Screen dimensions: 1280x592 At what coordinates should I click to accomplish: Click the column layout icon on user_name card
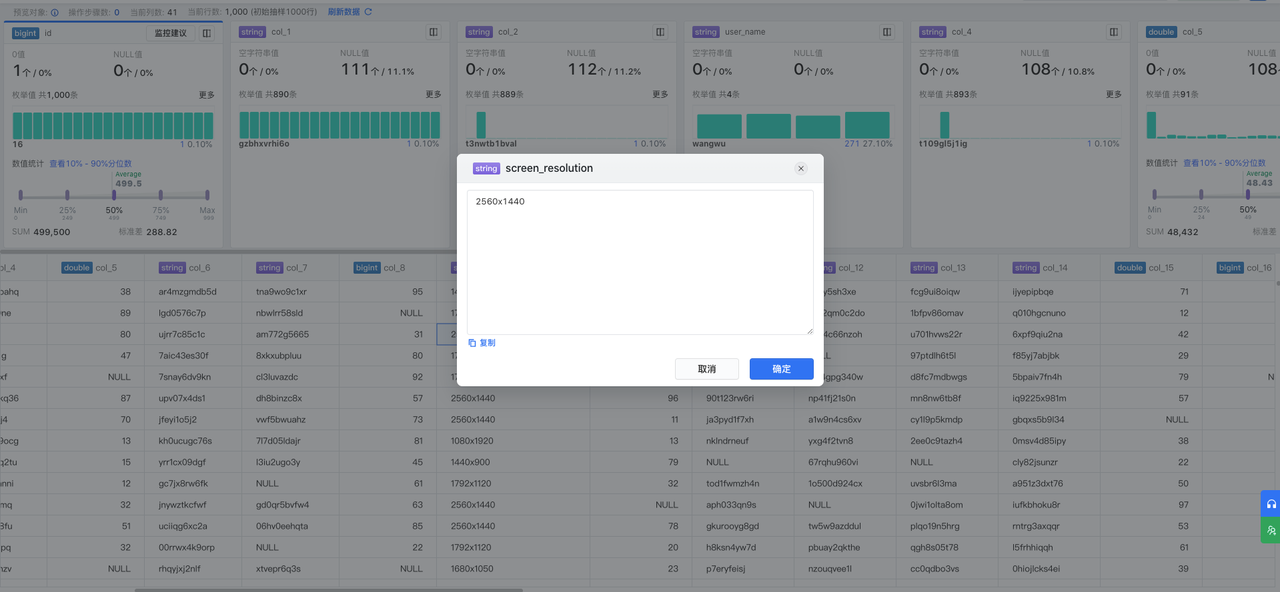point(888,32)
